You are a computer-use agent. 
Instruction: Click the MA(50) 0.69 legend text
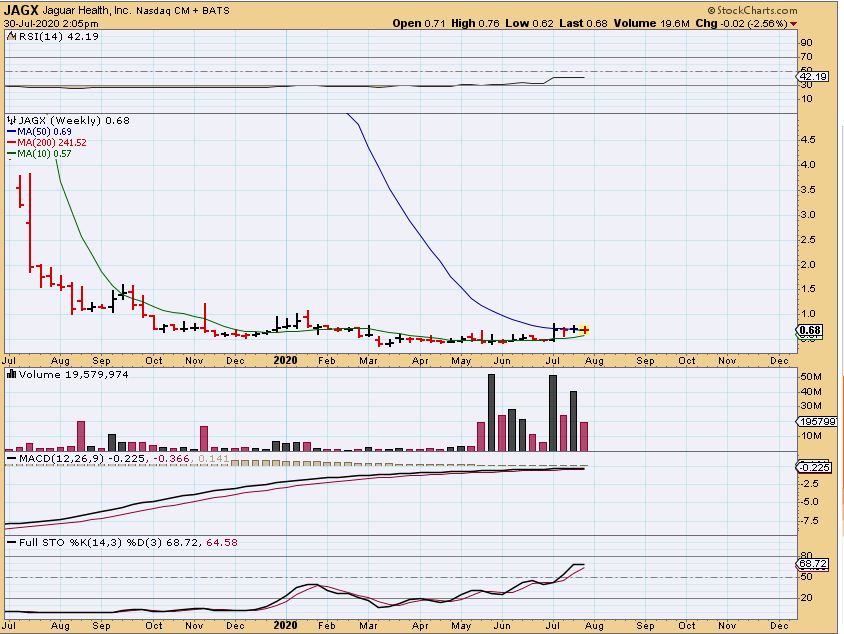pos(44,131)
